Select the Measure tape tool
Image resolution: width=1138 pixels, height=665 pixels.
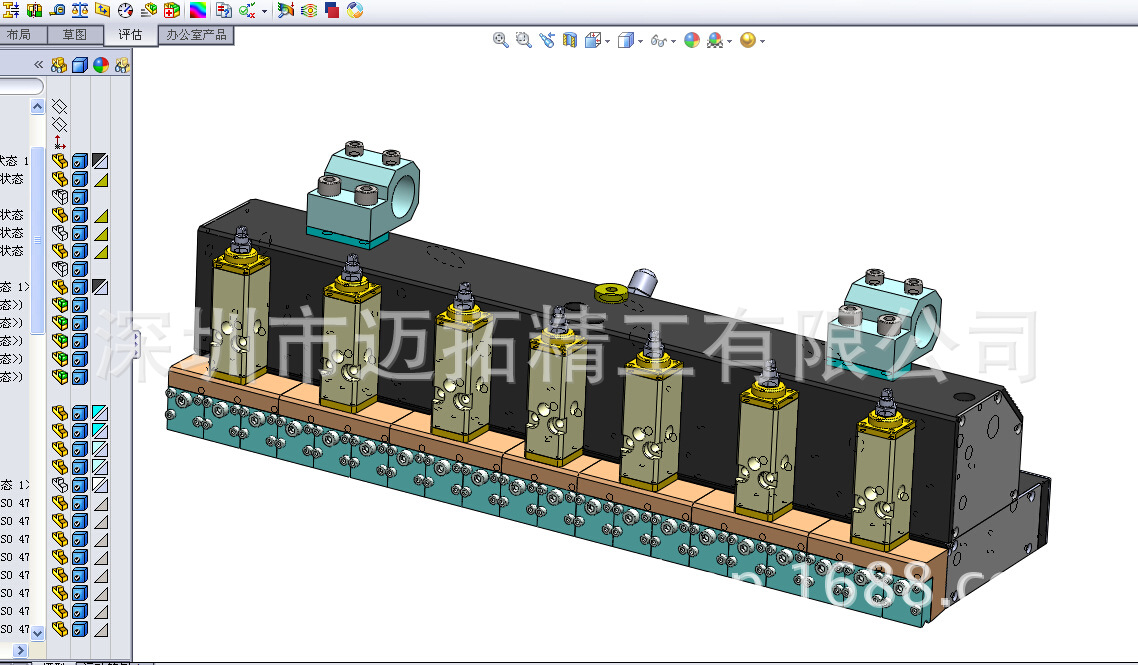pyautogui.click(x=57, y=10)
